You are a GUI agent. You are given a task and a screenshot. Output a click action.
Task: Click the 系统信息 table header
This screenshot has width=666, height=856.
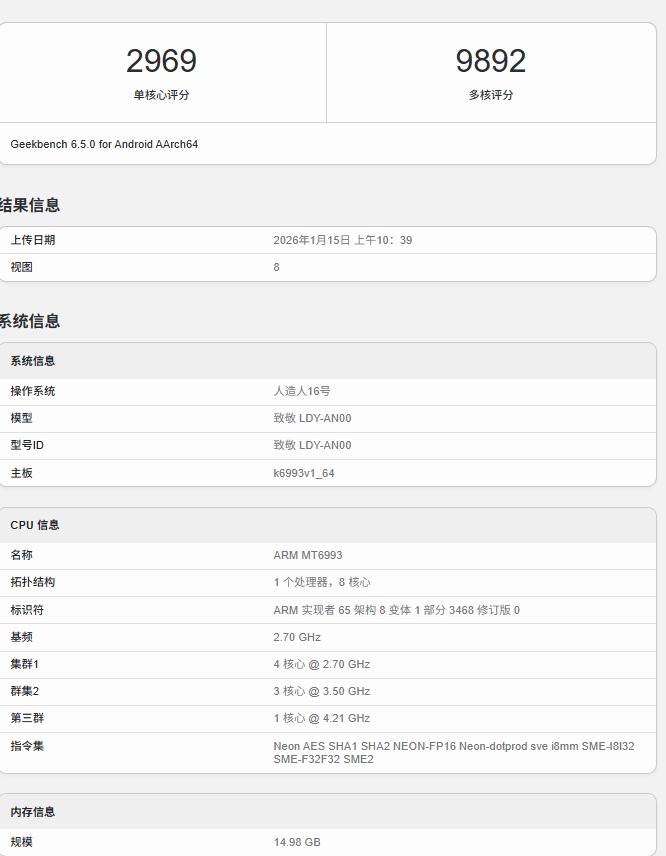33,361
